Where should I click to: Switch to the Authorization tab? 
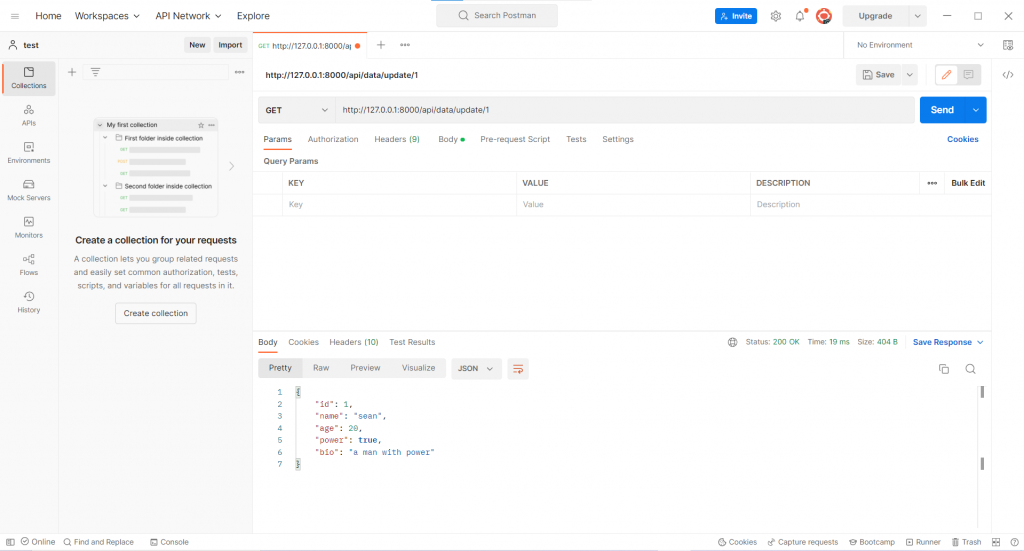point(333,139)
